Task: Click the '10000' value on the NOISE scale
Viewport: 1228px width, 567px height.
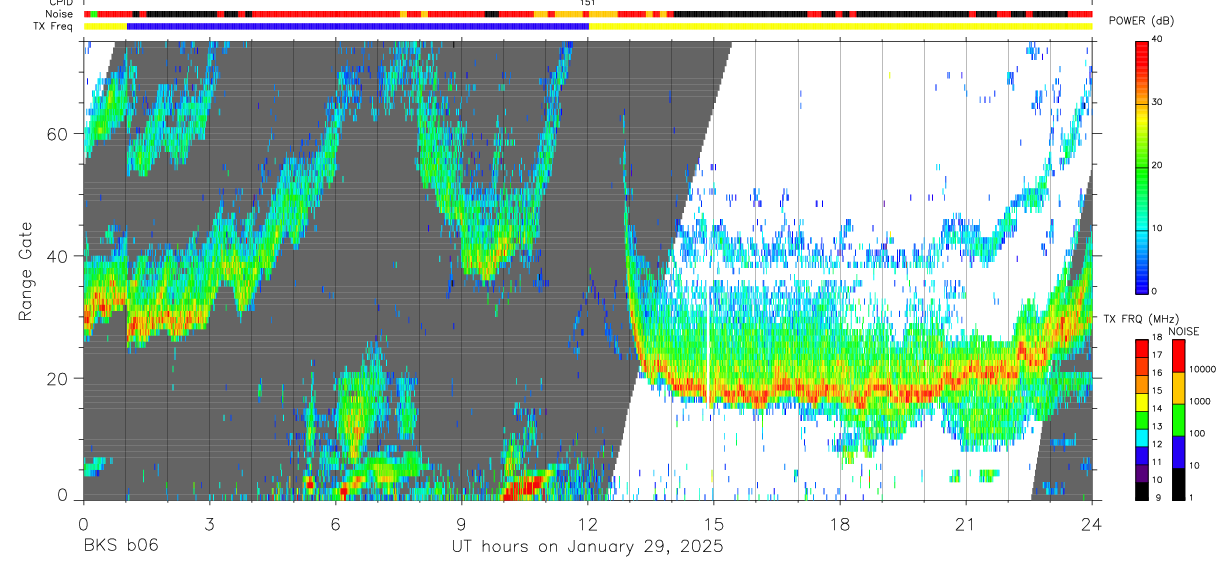Action: [1203, 371]
